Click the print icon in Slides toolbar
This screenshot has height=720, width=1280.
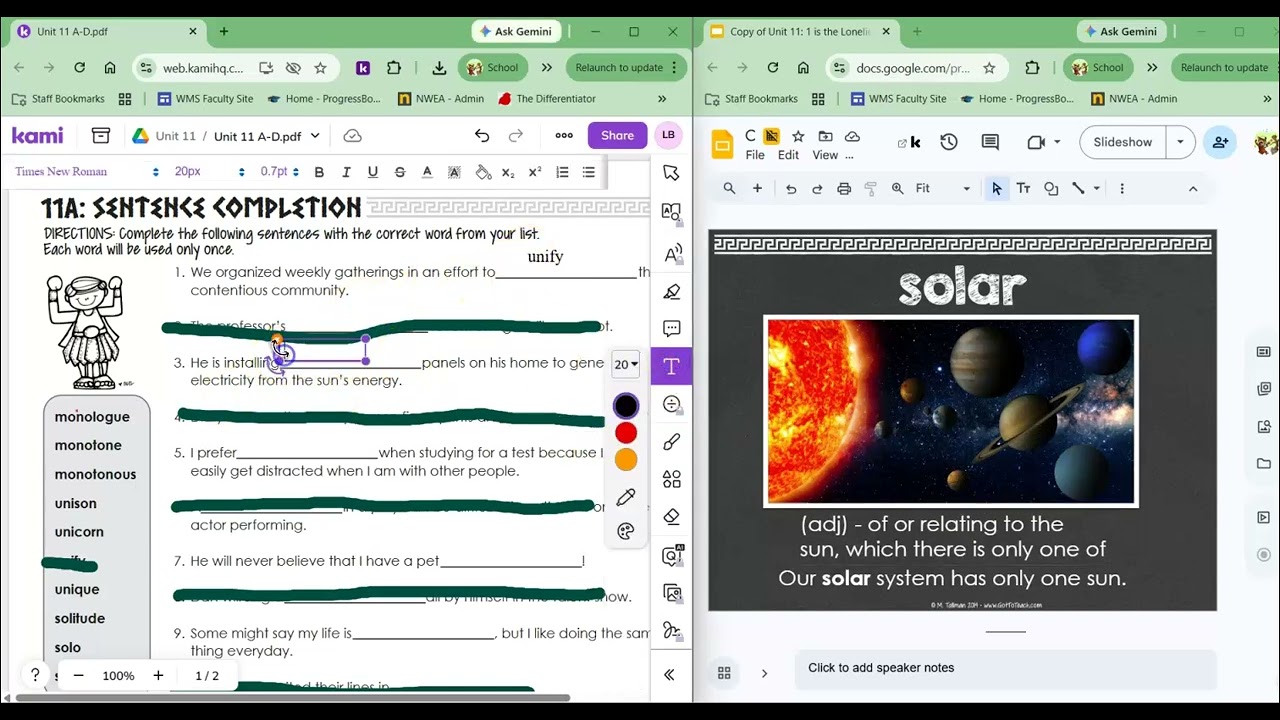pos(844,188)
